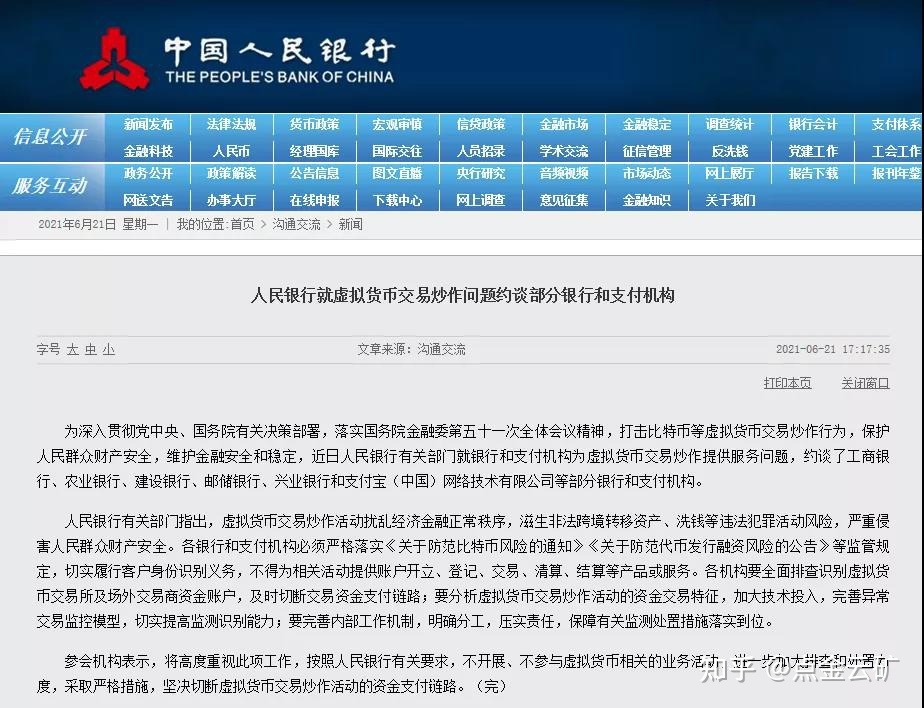
Task: Go to 网上调查
Action: (480, 200)
